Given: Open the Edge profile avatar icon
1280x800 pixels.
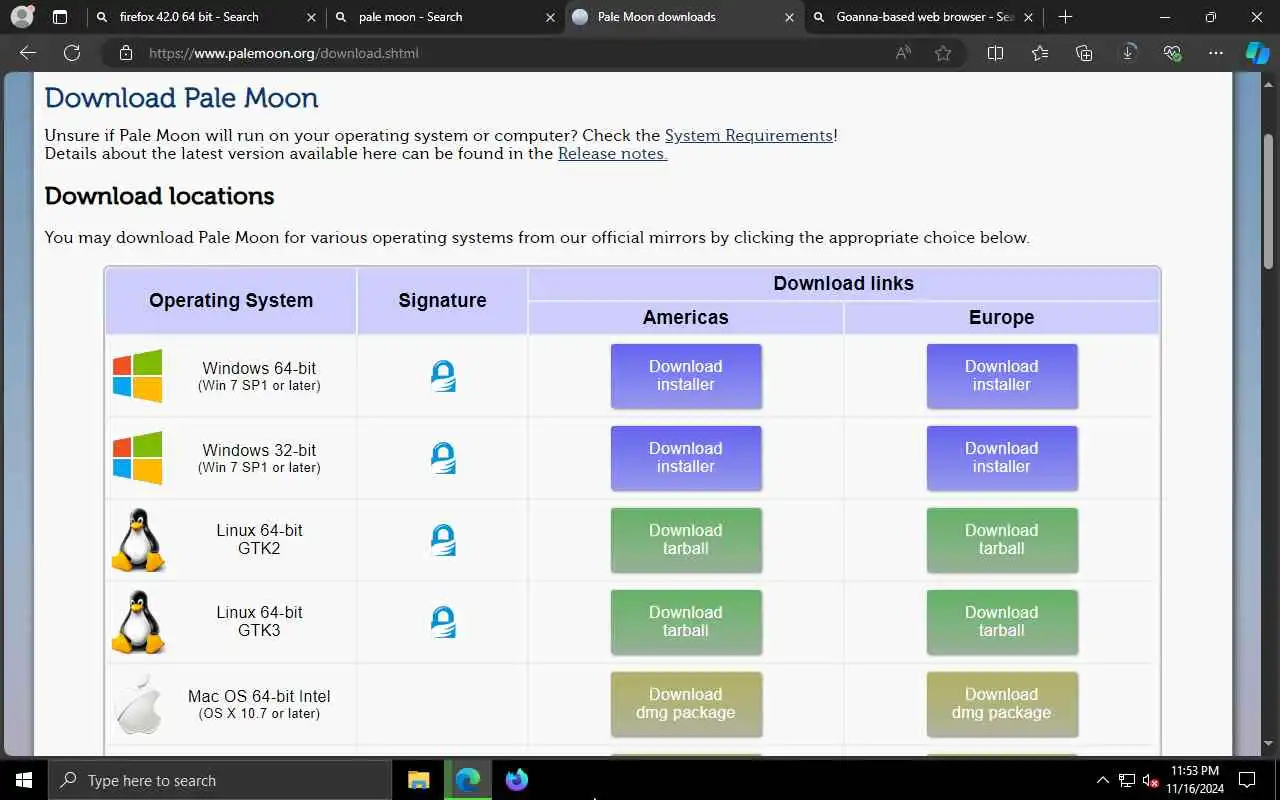Looking at the screenshot, I should coord(22,17).
